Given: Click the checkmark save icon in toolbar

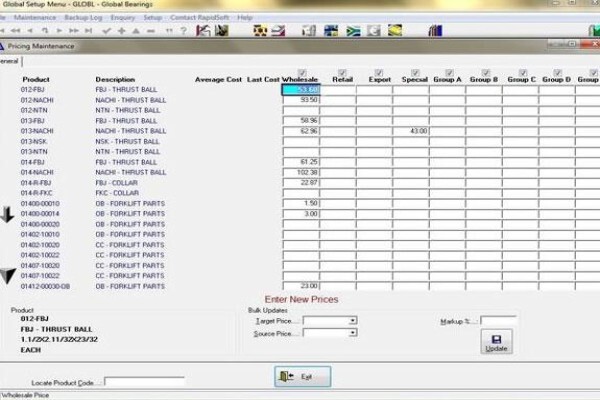Looking at the screenshot, I should pos(107,31).
